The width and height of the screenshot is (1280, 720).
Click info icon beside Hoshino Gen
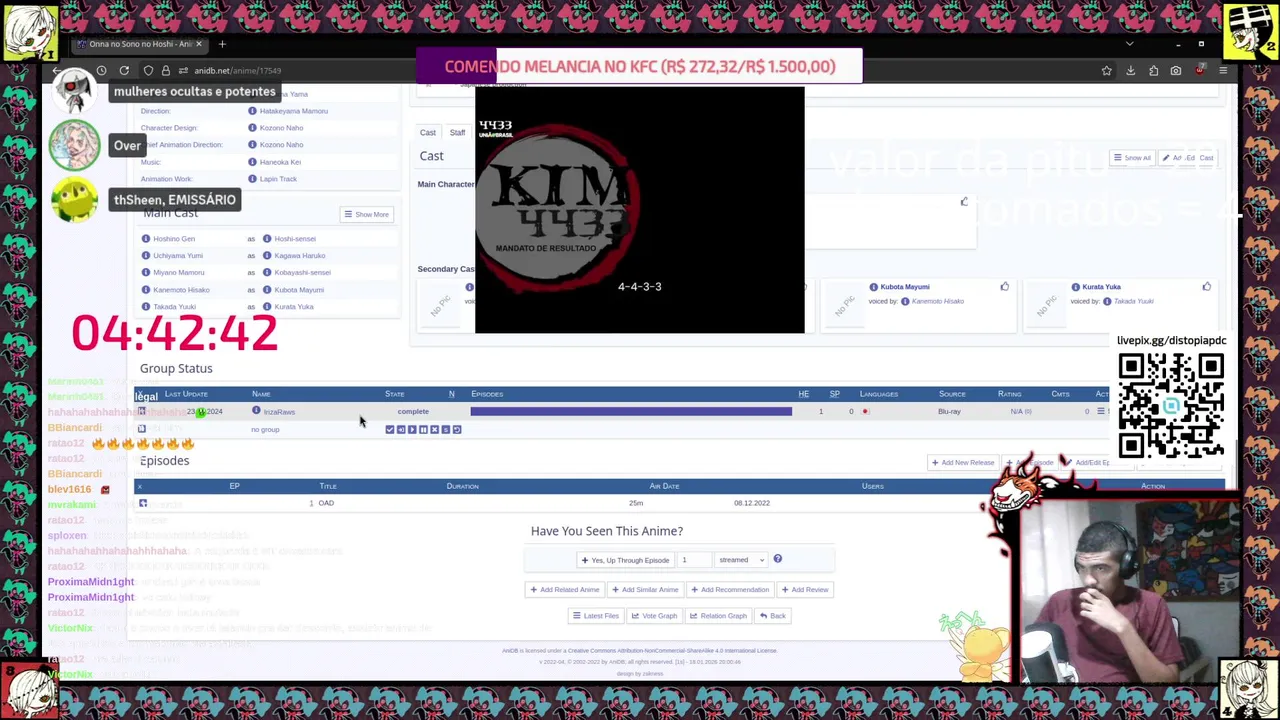click(146, 239)
